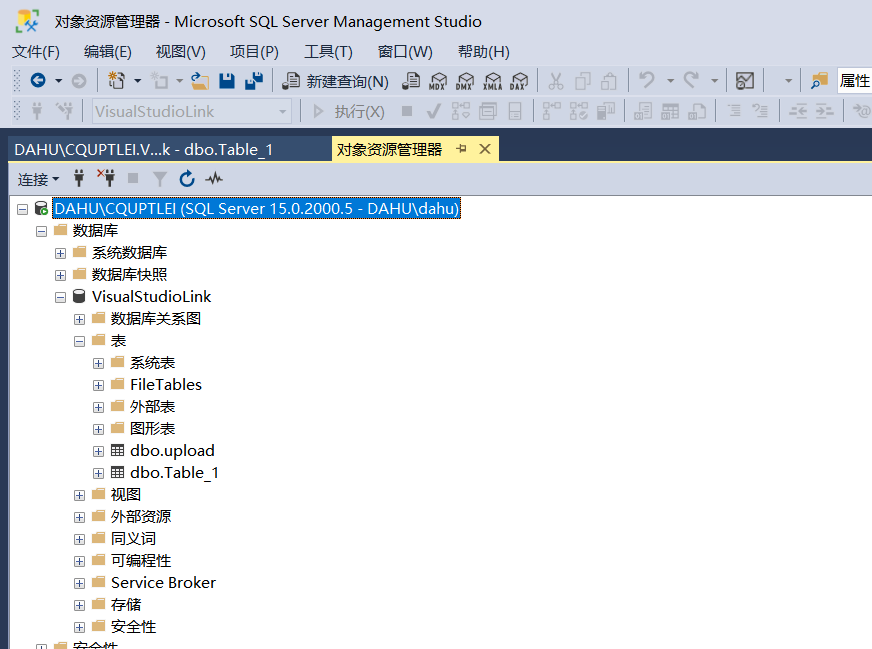Open the 编辑(E) menu
This screenshot has width=872, height=649.
coord(108,52)
